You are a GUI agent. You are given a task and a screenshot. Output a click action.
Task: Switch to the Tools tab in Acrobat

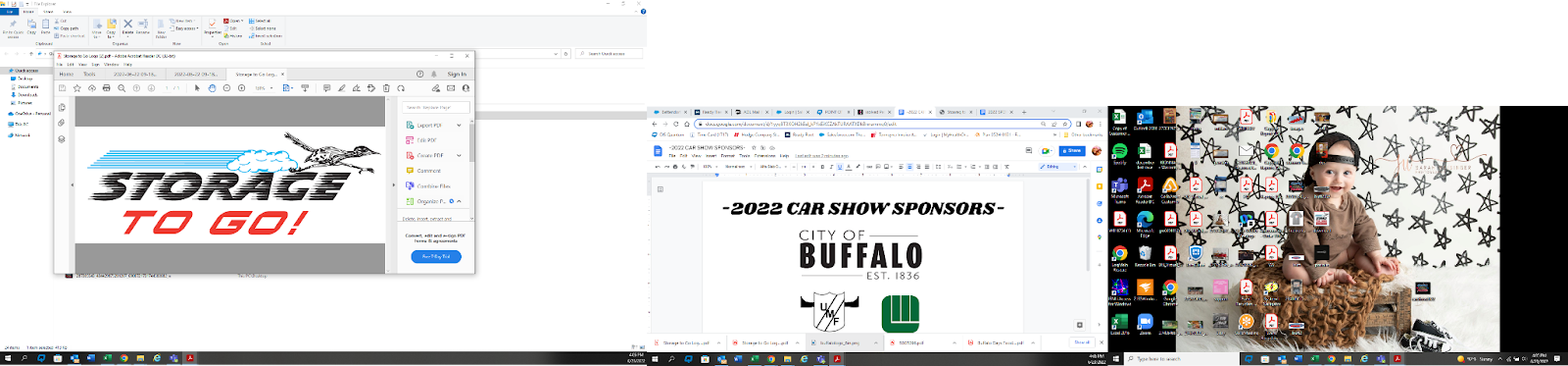coord(89,74)
